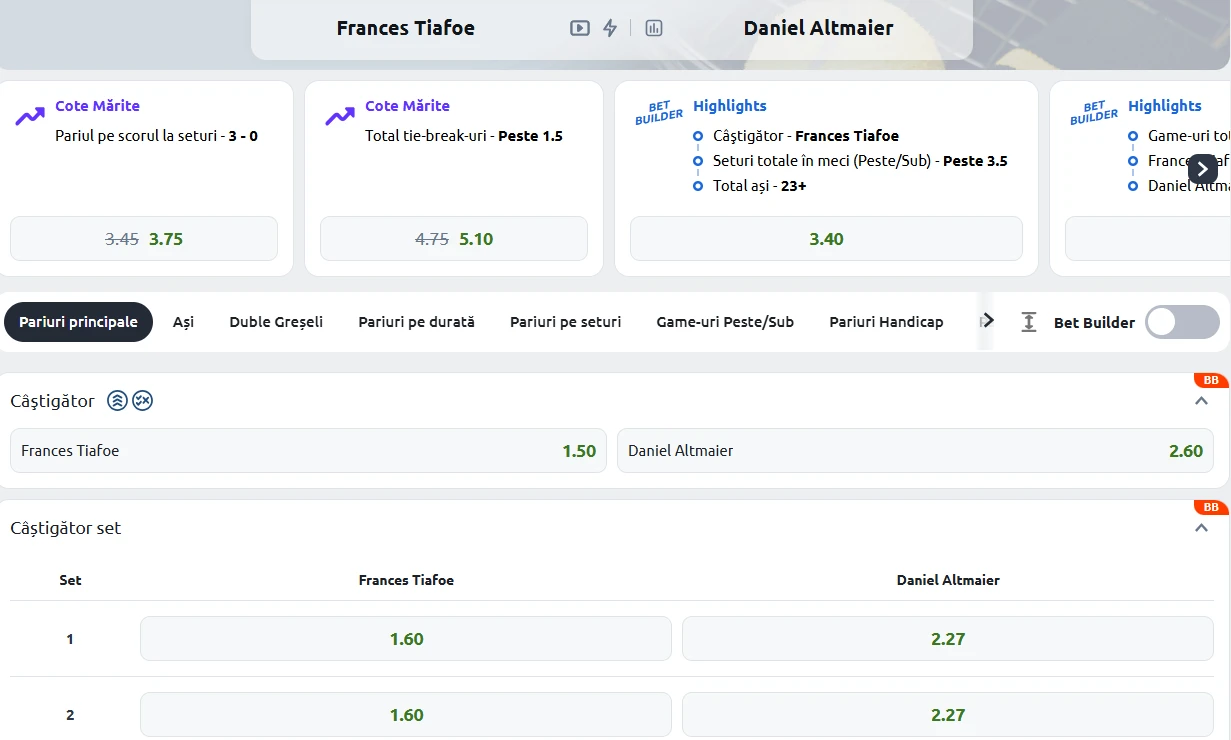Switch to Ași tab

pyautogui.click(x=183, y=322)
